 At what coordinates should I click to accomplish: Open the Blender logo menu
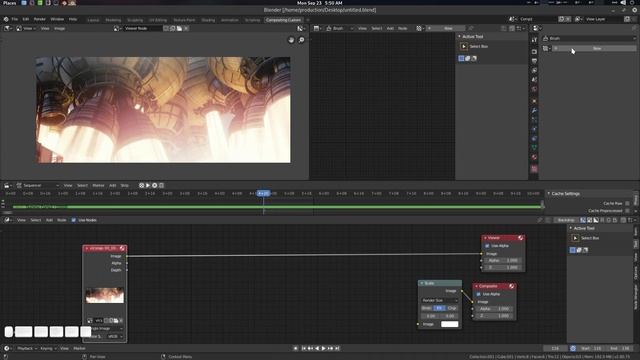point(6,19)
